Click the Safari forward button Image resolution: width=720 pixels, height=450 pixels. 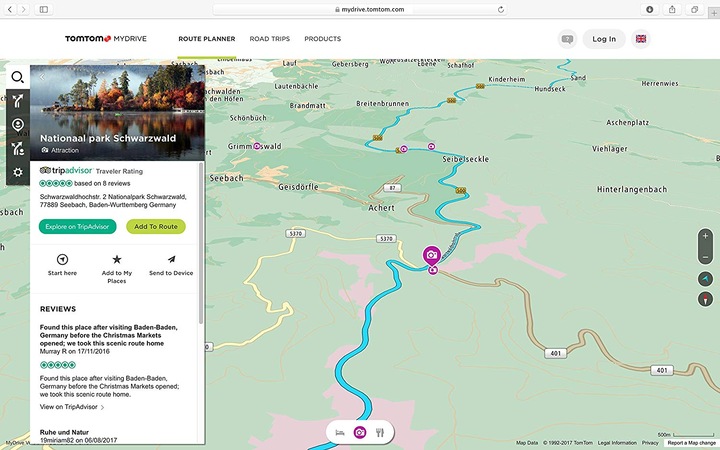point(23,9)
